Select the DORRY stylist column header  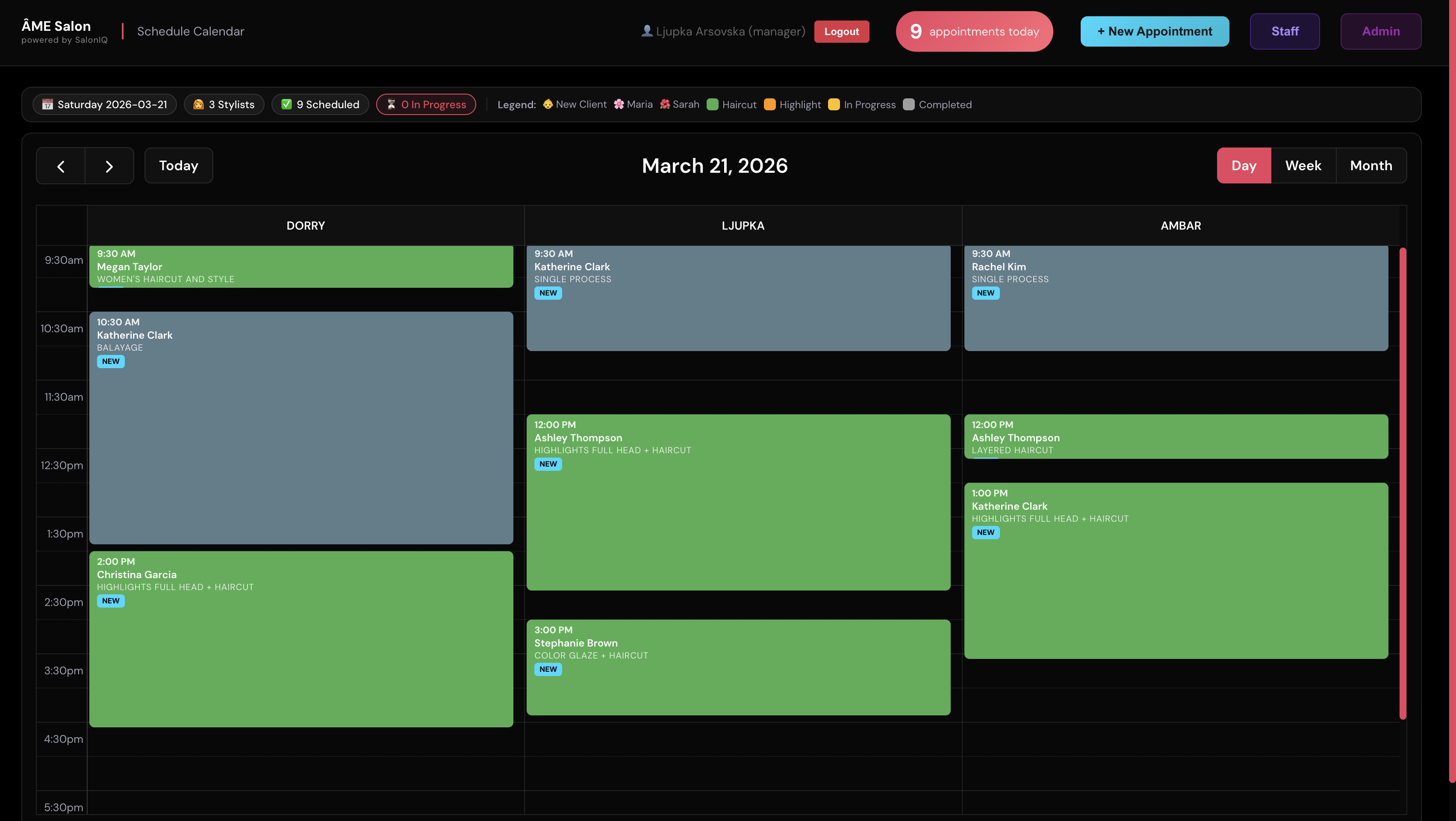click(x=306, y=226)
